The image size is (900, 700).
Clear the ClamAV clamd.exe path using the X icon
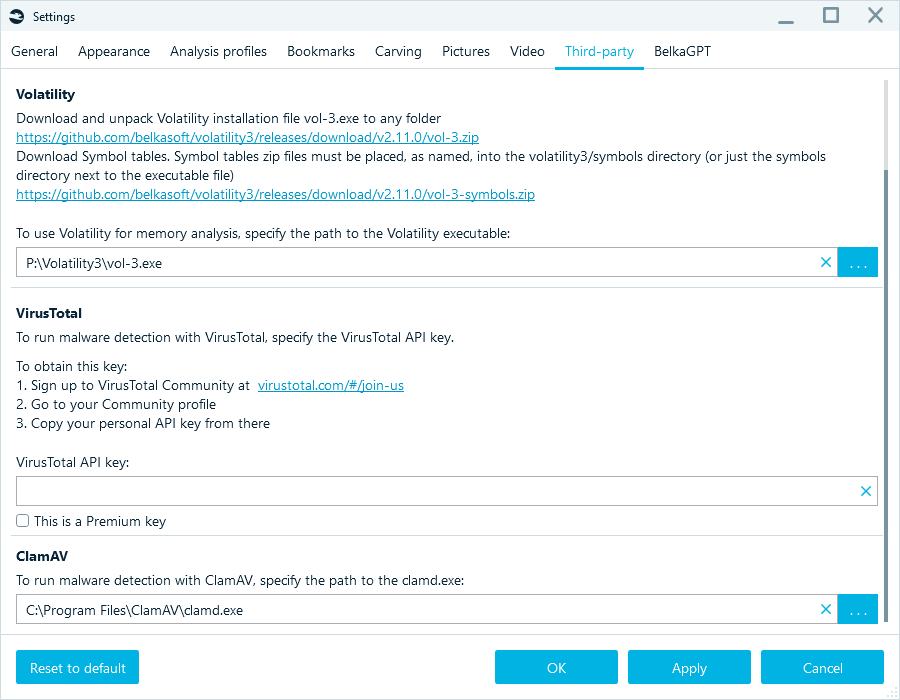pyautogui.click(x=826, y=609)
